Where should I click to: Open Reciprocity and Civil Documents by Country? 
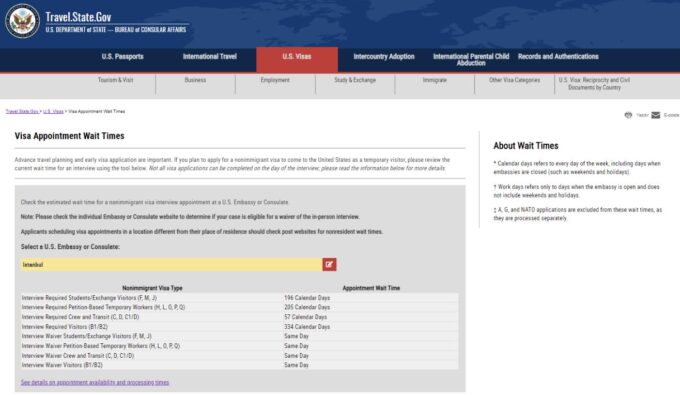pos(594,84)
